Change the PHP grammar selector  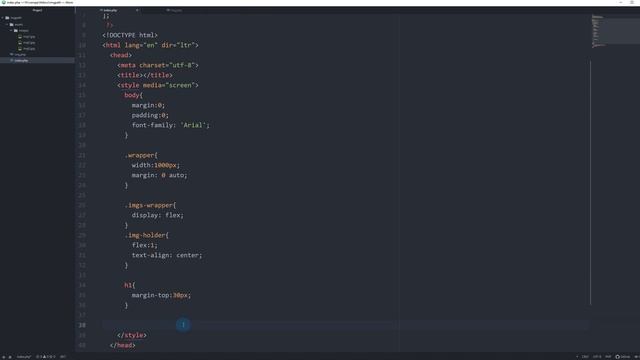[608, 357]
